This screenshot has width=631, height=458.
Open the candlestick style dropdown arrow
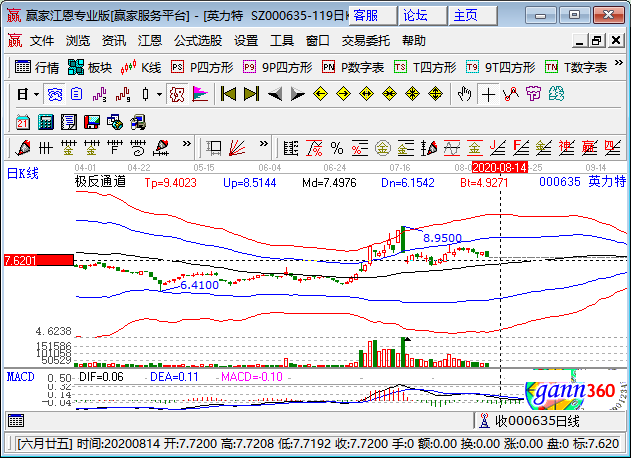pos(159,95)
